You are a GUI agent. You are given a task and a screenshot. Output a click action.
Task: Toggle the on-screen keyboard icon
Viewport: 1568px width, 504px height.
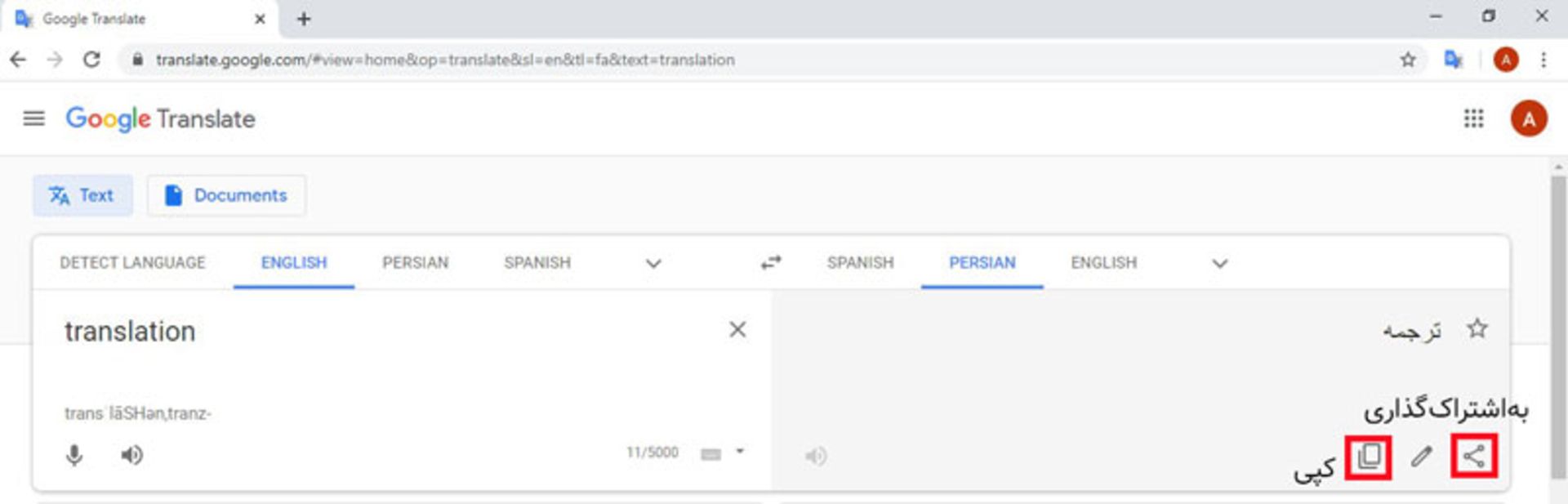click(x=711, y=453)
